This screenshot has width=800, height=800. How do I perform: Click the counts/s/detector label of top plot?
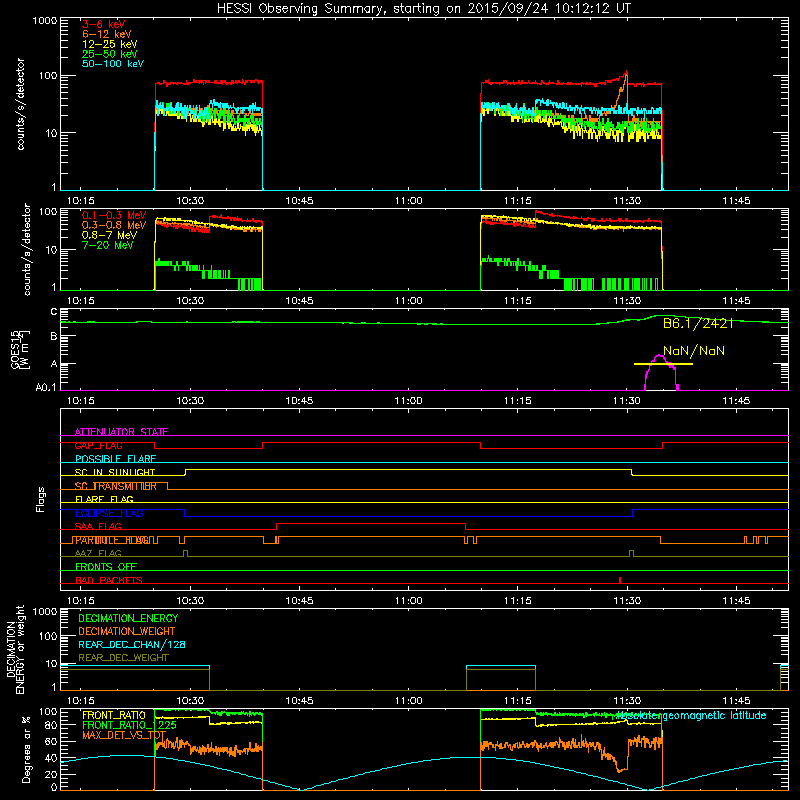(x=21, y=104)
